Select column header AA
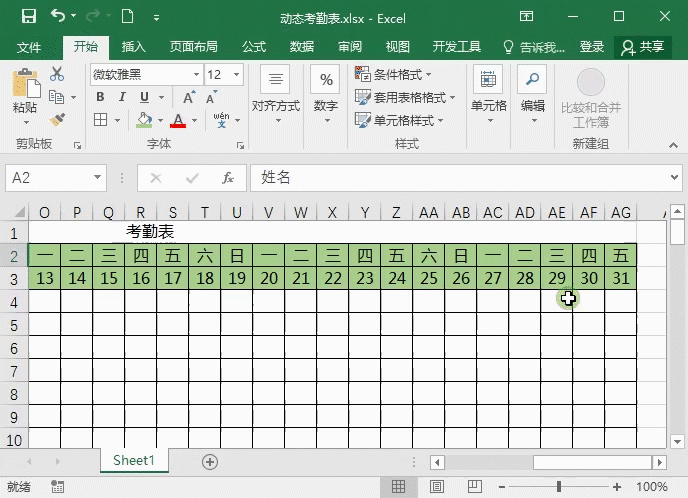This screenshot has height=498, width=688. 429,212
